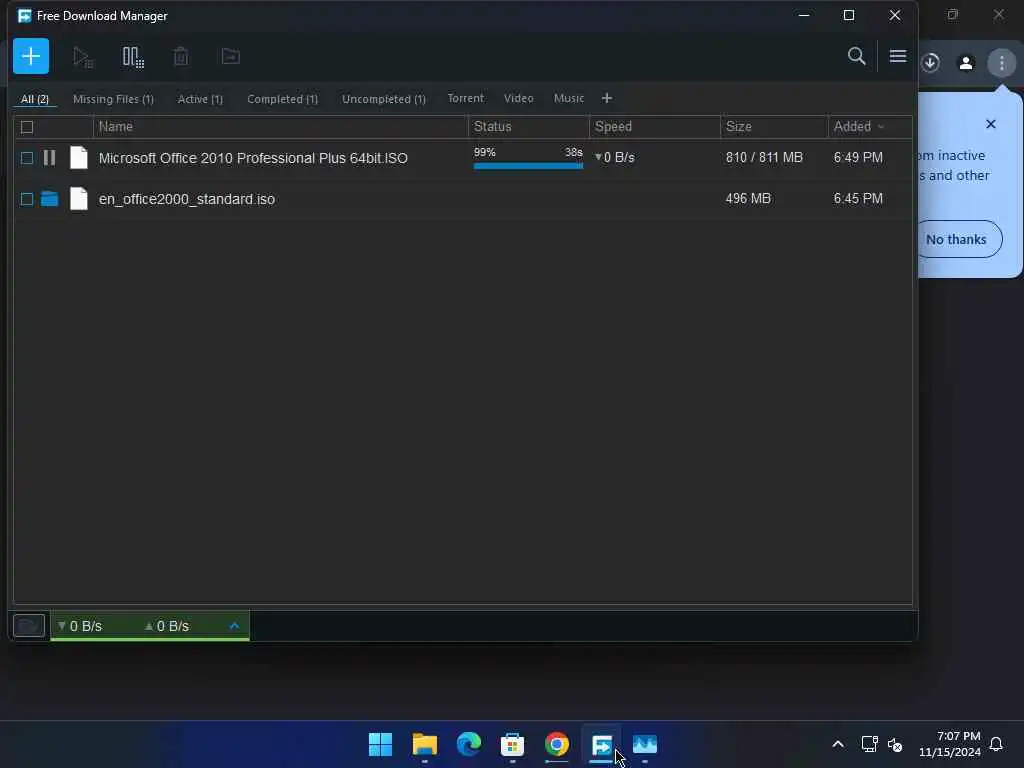
Task: Click the 0 B/s speed in Office 2010 row
Action: click(615, 157)
